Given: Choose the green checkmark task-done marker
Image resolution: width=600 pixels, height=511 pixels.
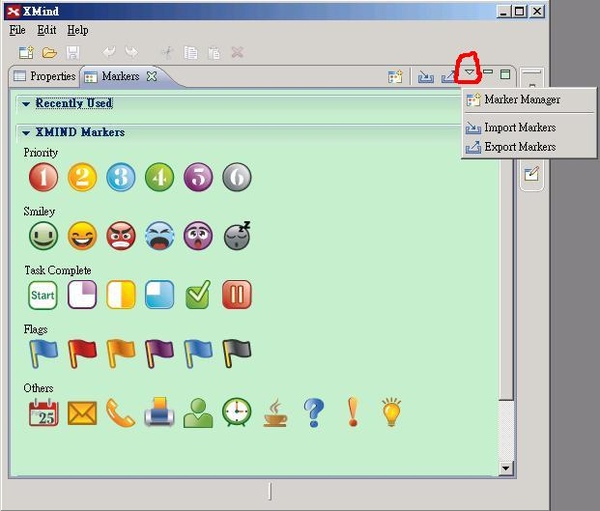Looking at the screenshot, I should point(198,295).
